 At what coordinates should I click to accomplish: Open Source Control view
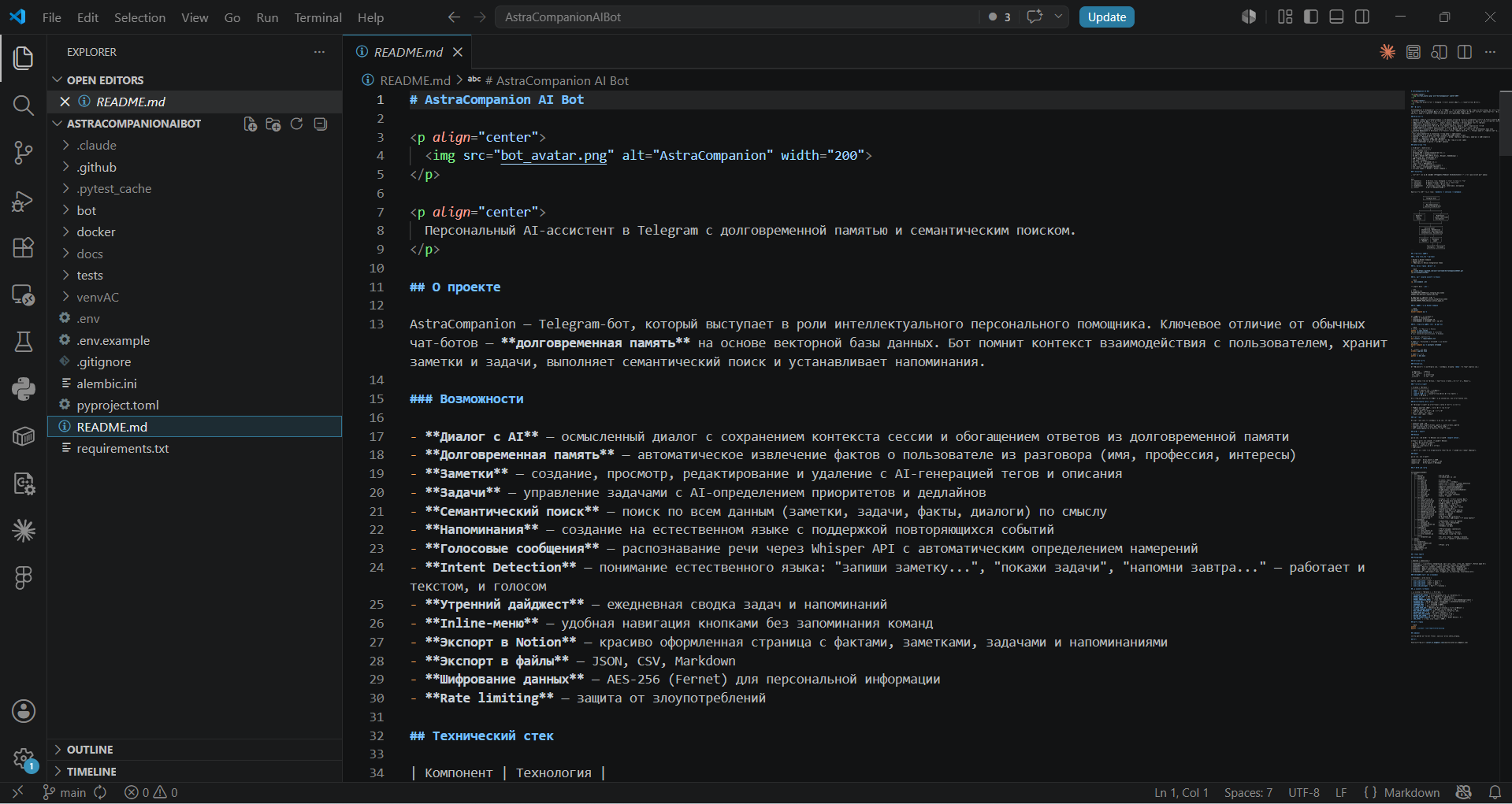(24, 153)
